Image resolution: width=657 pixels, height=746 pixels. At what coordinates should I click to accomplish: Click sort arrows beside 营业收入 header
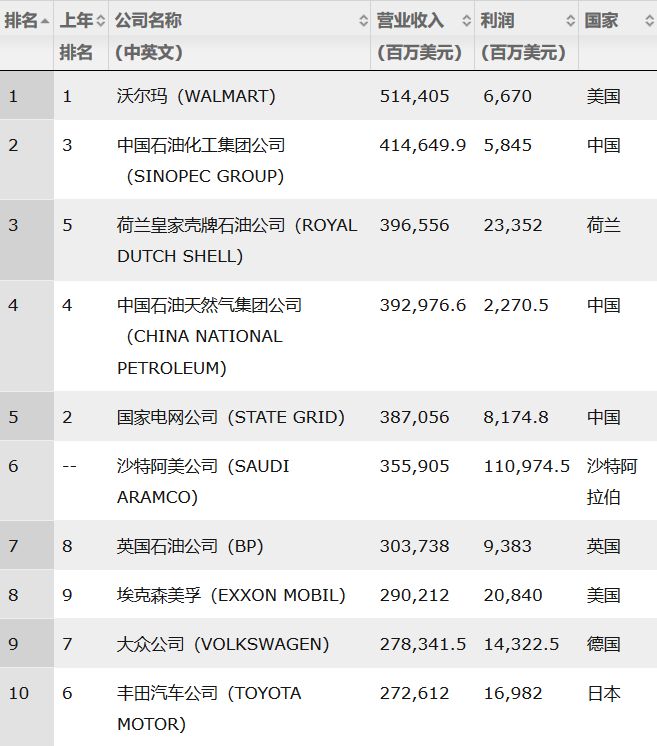pos(467,20)
